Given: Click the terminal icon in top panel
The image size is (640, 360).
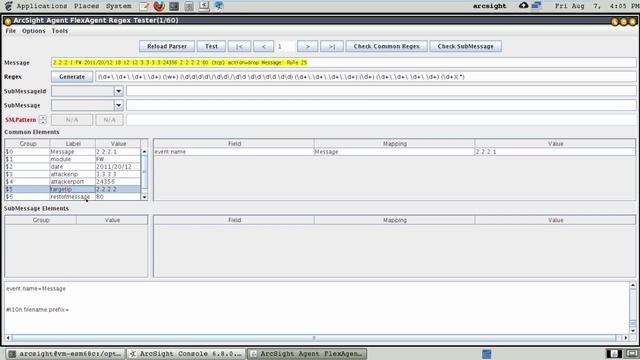Looking at the screenshot, I should [174, 6].
